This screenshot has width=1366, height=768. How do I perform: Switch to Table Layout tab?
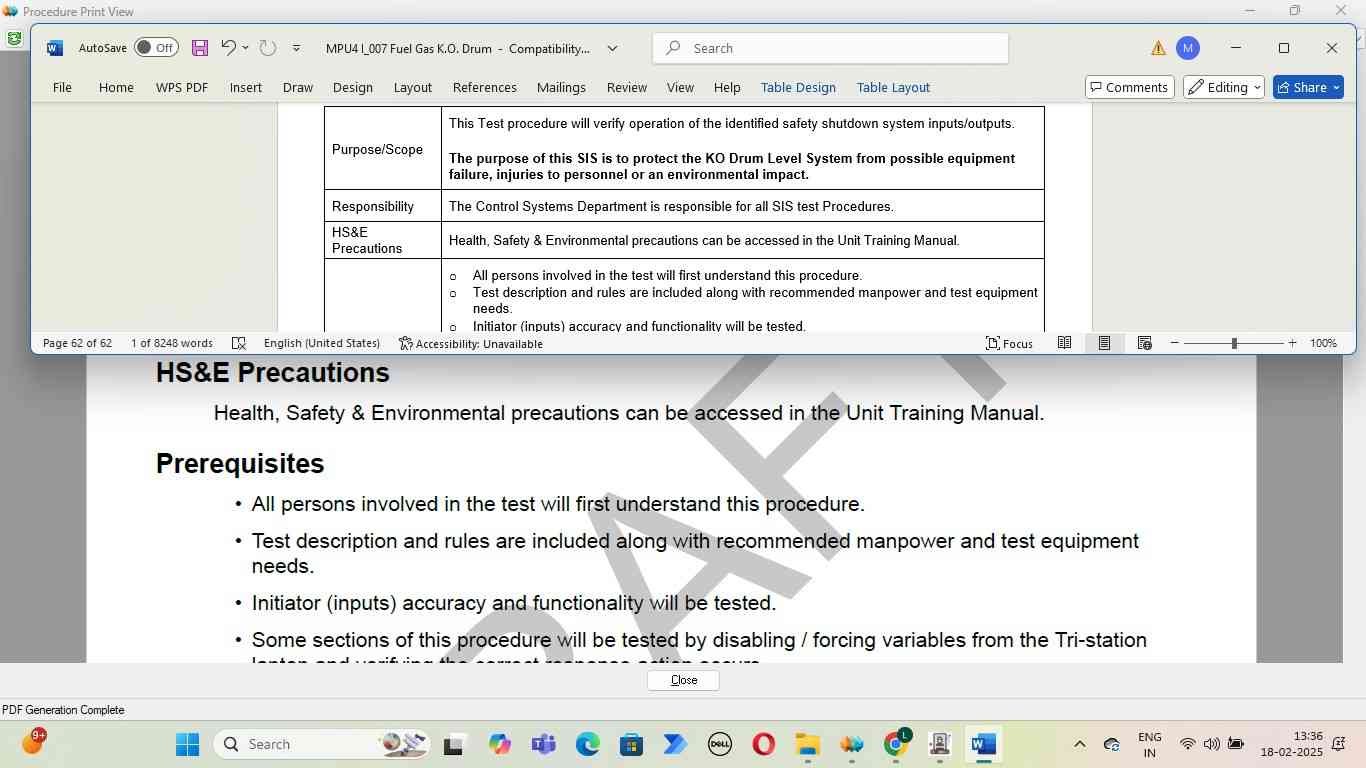click(893, 87)
